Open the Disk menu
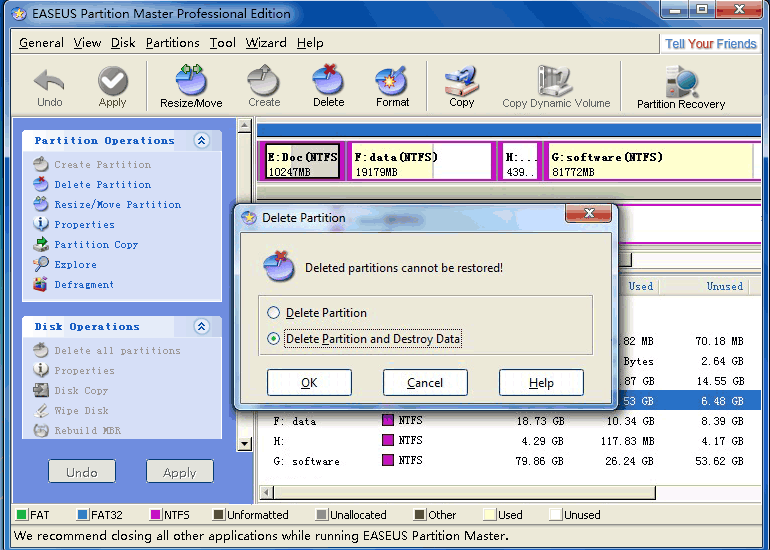Screen dimensions: 770x550 [123, 43]
